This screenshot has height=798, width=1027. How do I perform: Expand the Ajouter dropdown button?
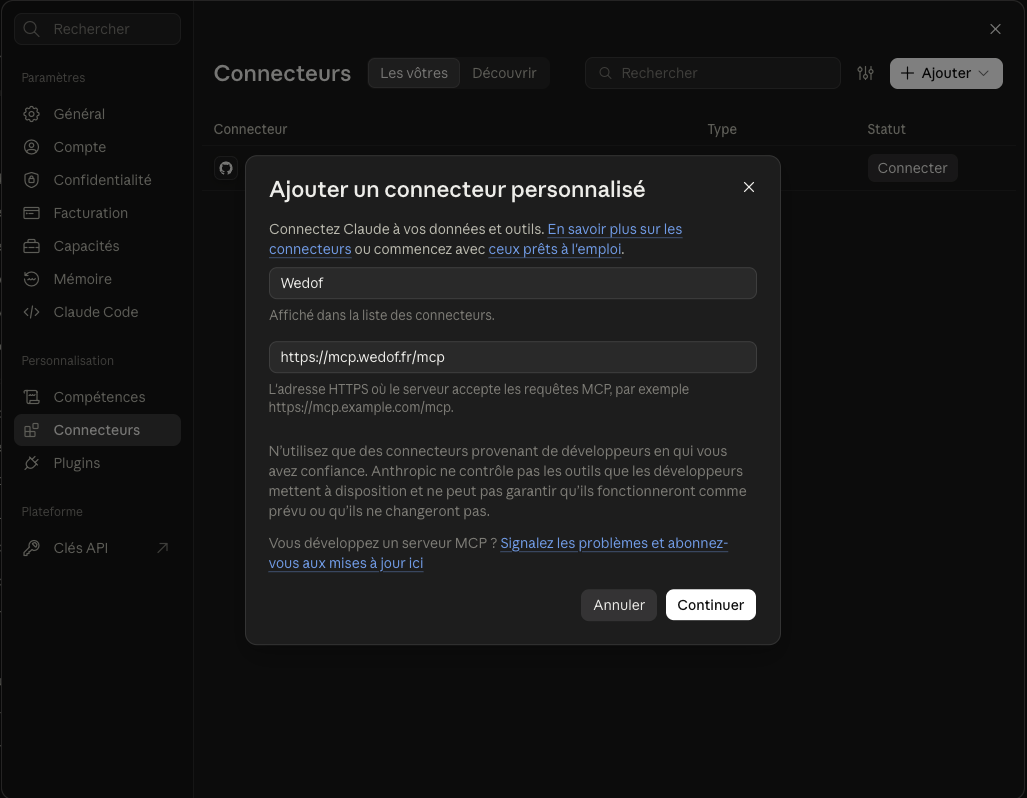[946, 73]
